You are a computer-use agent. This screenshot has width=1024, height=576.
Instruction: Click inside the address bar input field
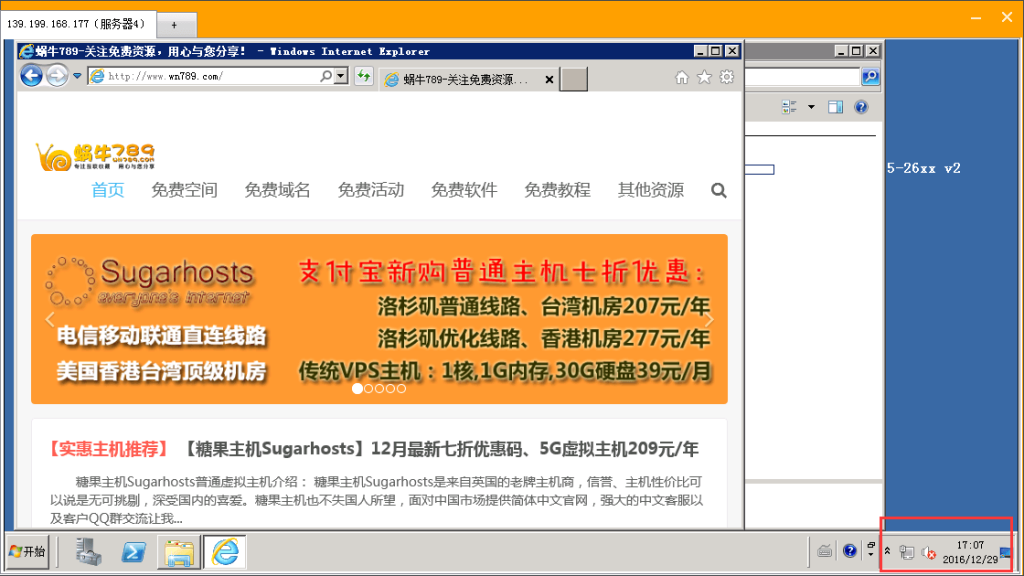point(200,76)
